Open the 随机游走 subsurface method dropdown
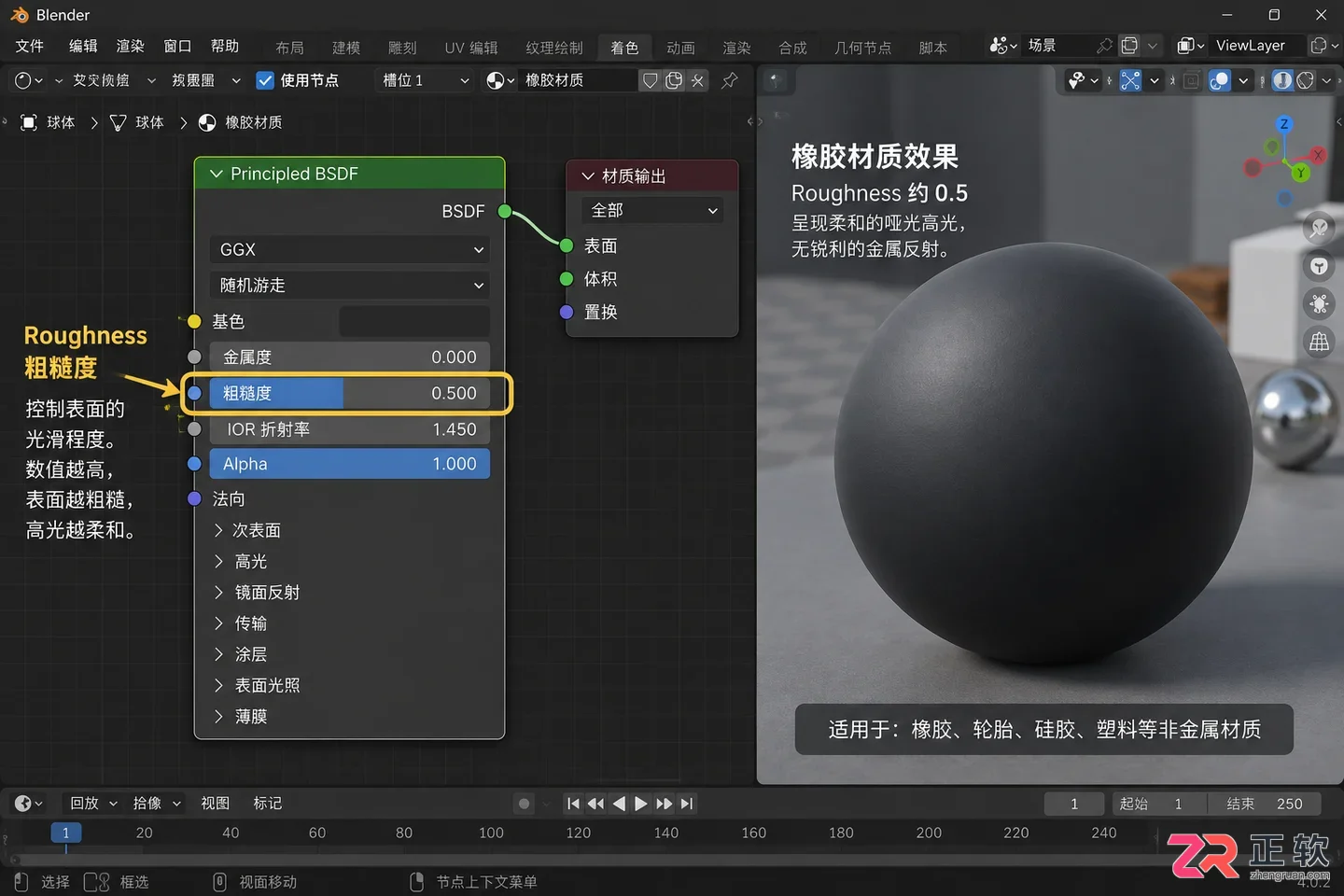 pyautogui.click(x=349, y=285)
